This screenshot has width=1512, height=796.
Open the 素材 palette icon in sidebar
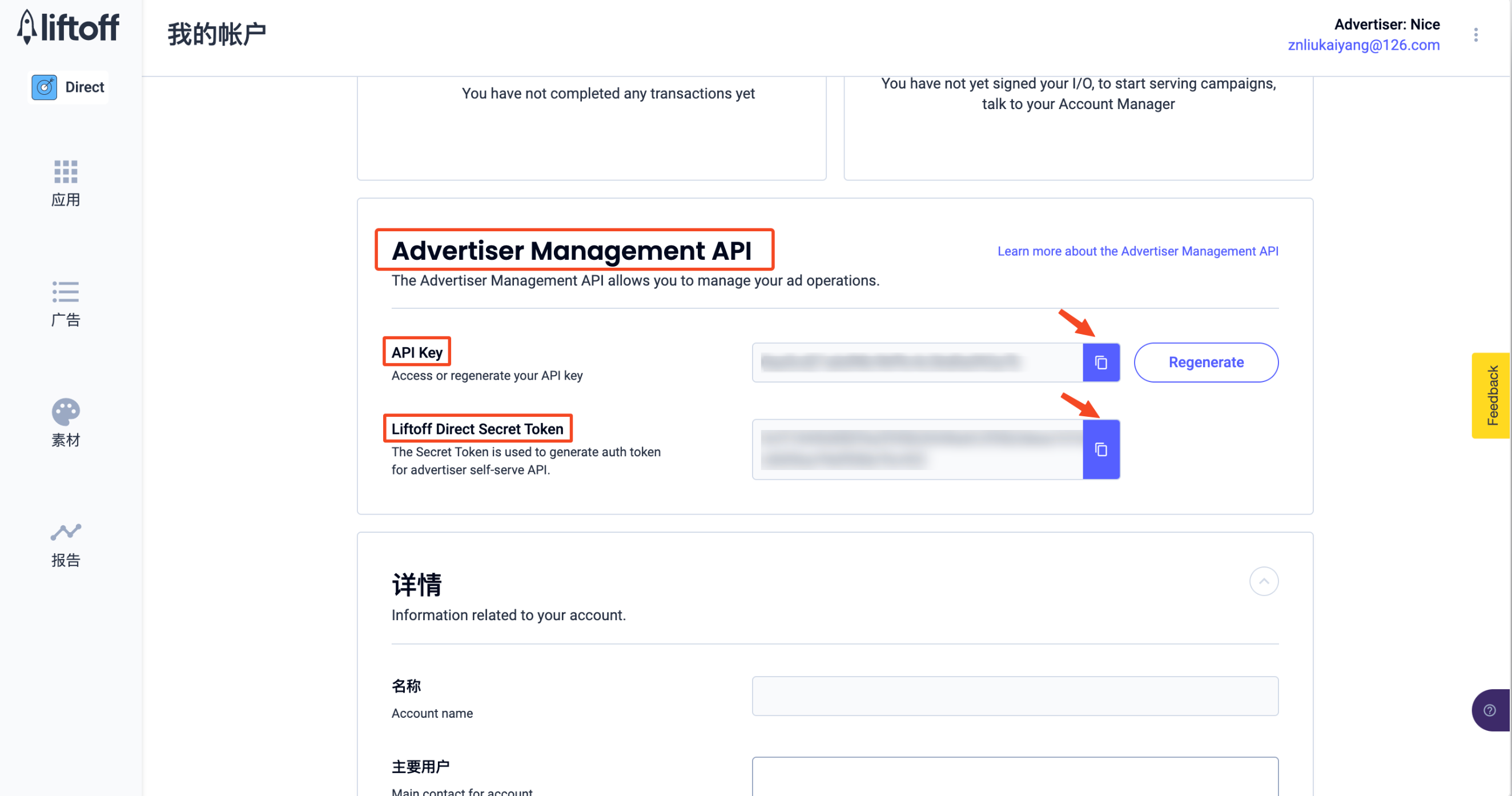66,412
